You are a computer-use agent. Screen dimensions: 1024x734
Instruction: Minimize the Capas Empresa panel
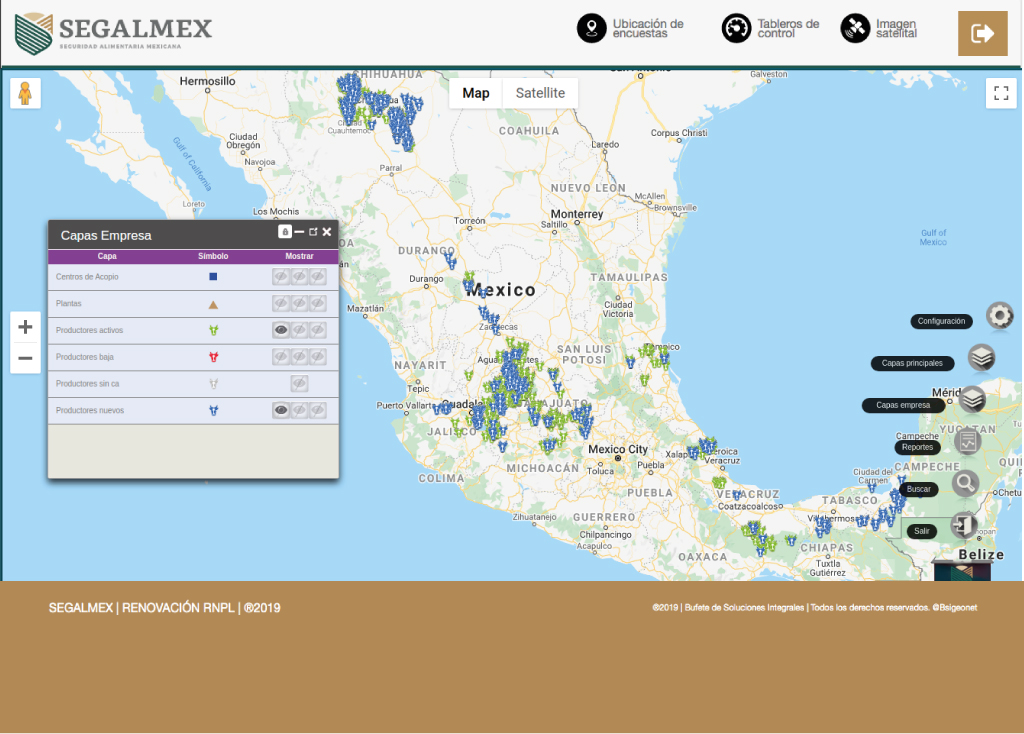pos(299,232)
